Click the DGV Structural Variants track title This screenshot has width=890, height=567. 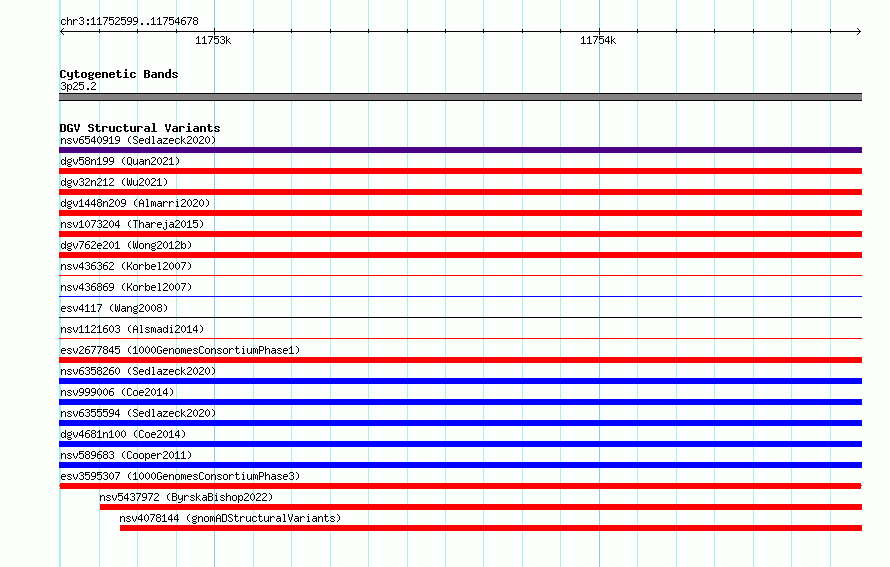pyautogui.click(x=140, y=128)
